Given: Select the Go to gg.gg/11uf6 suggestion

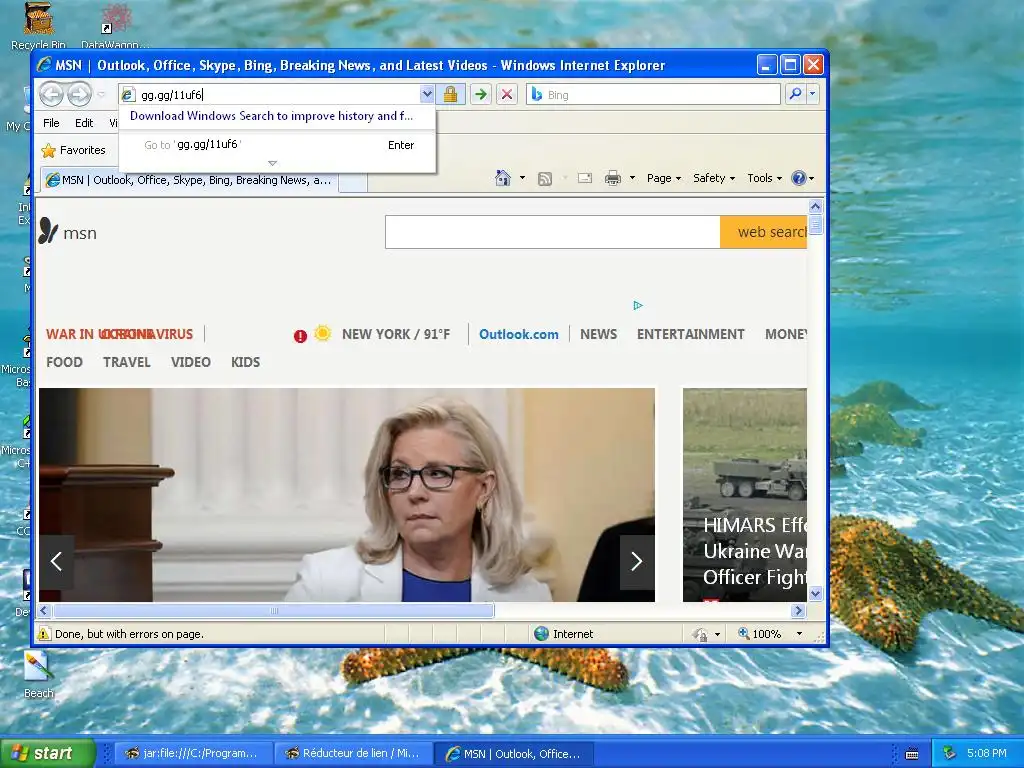Looking at the screenshot, I should [x=278, y=145].
